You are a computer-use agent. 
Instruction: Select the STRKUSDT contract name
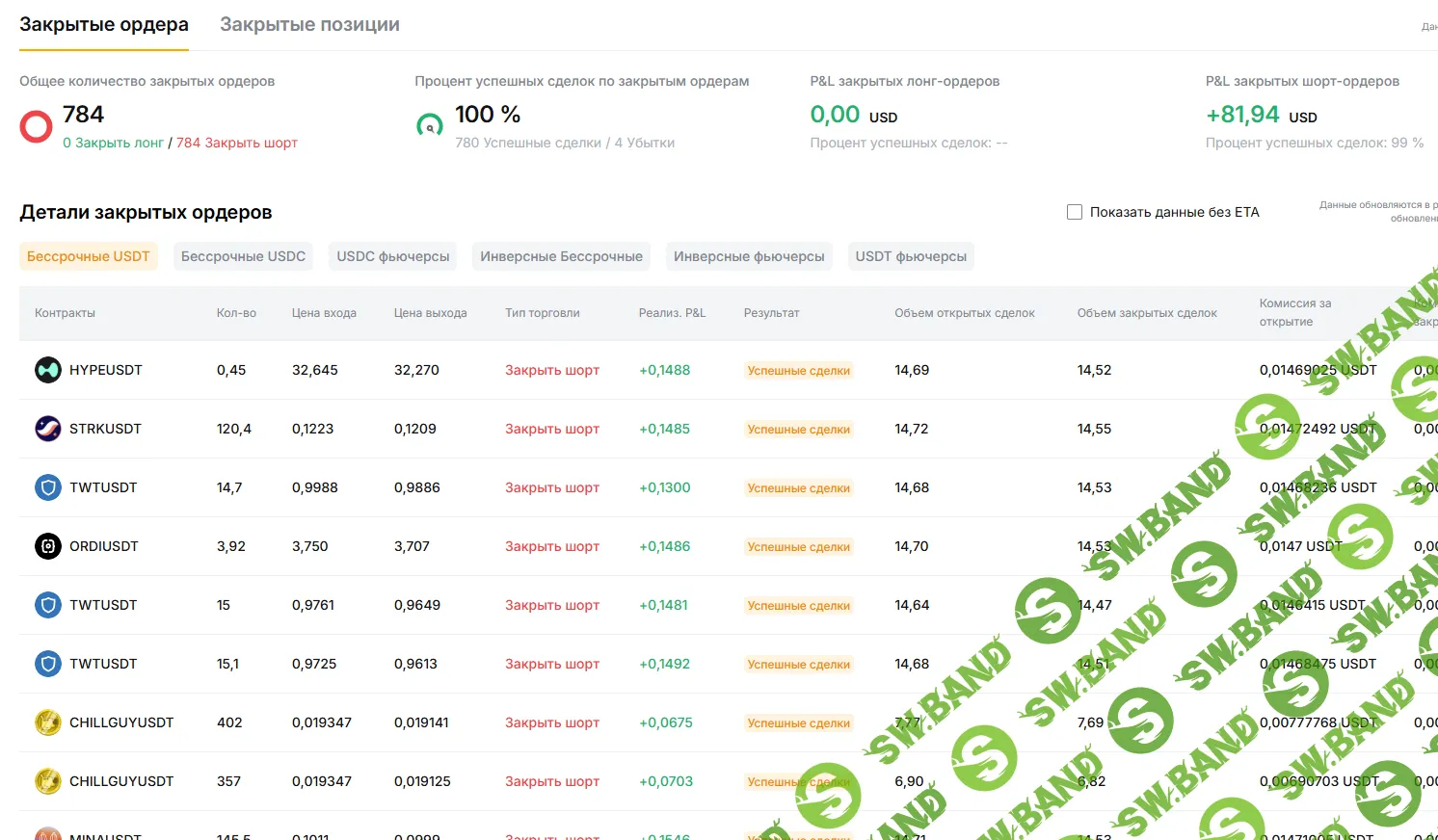pyautogui.click(x=105, y=429)
